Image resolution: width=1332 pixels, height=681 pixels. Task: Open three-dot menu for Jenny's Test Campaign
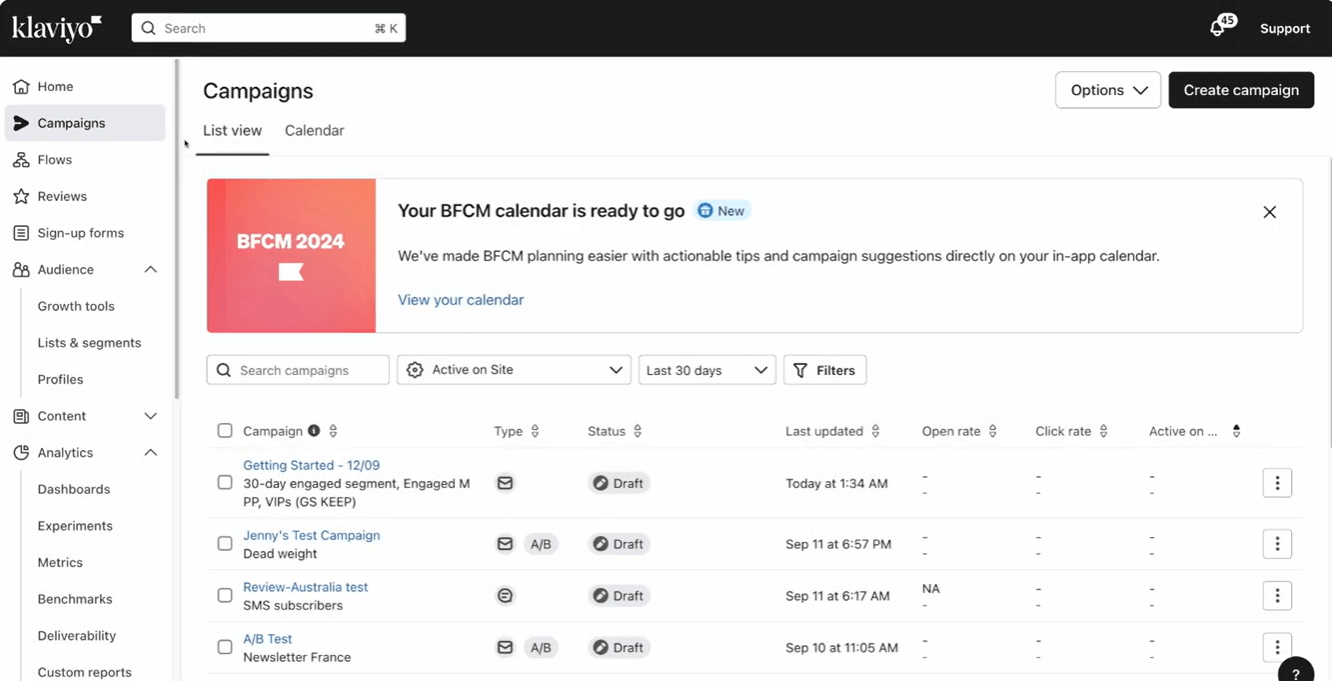click(1277, 544)
